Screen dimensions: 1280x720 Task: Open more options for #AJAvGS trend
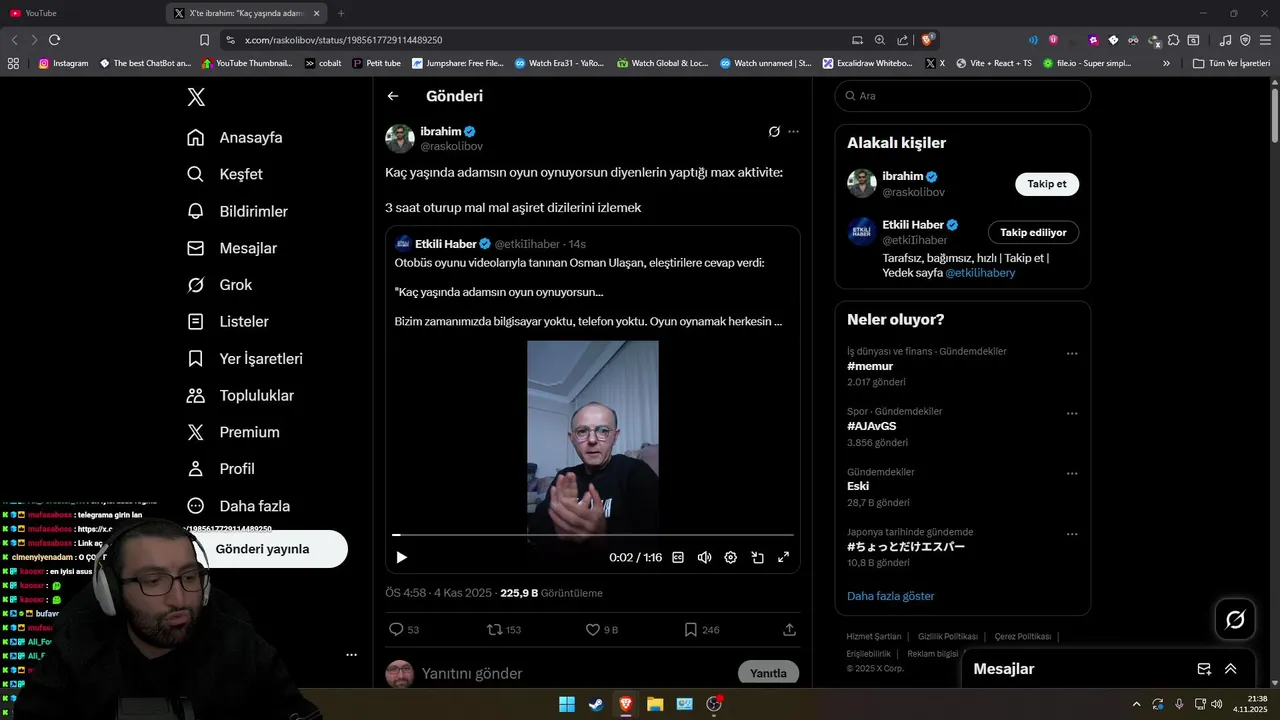point(1072,413)
